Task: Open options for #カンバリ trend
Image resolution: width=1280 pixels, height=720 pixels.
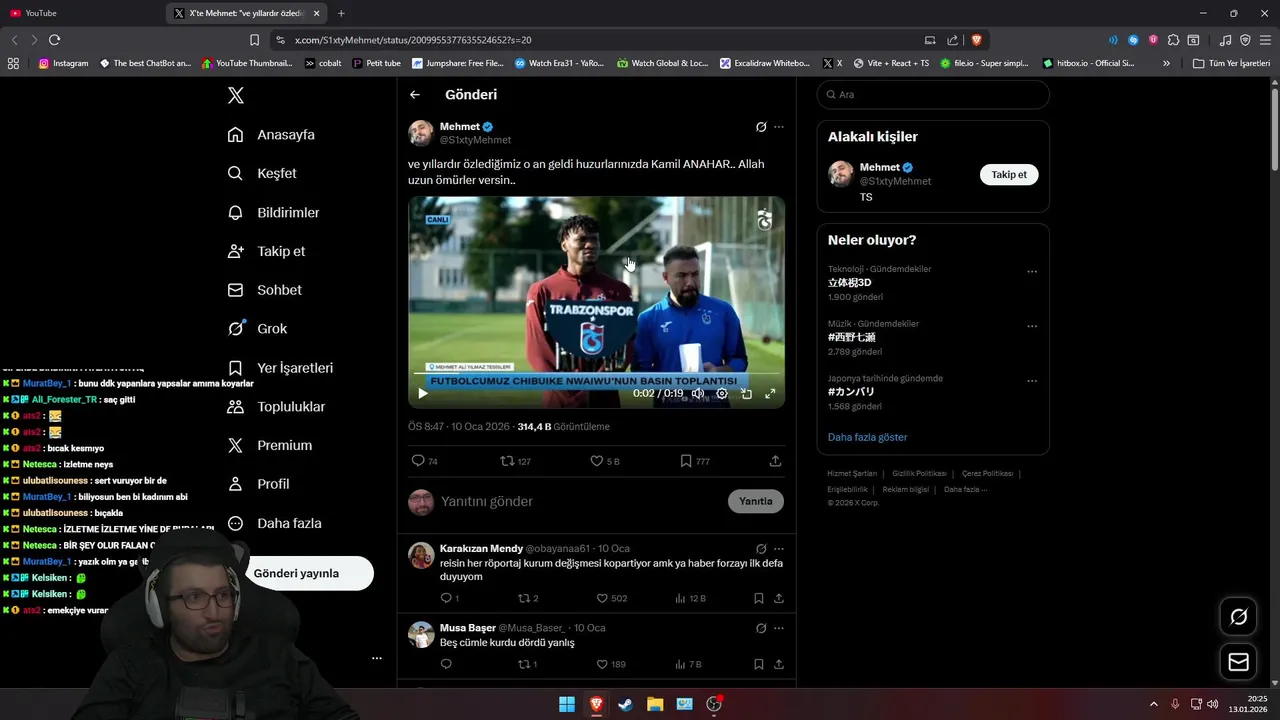Action: (1032, 381)
